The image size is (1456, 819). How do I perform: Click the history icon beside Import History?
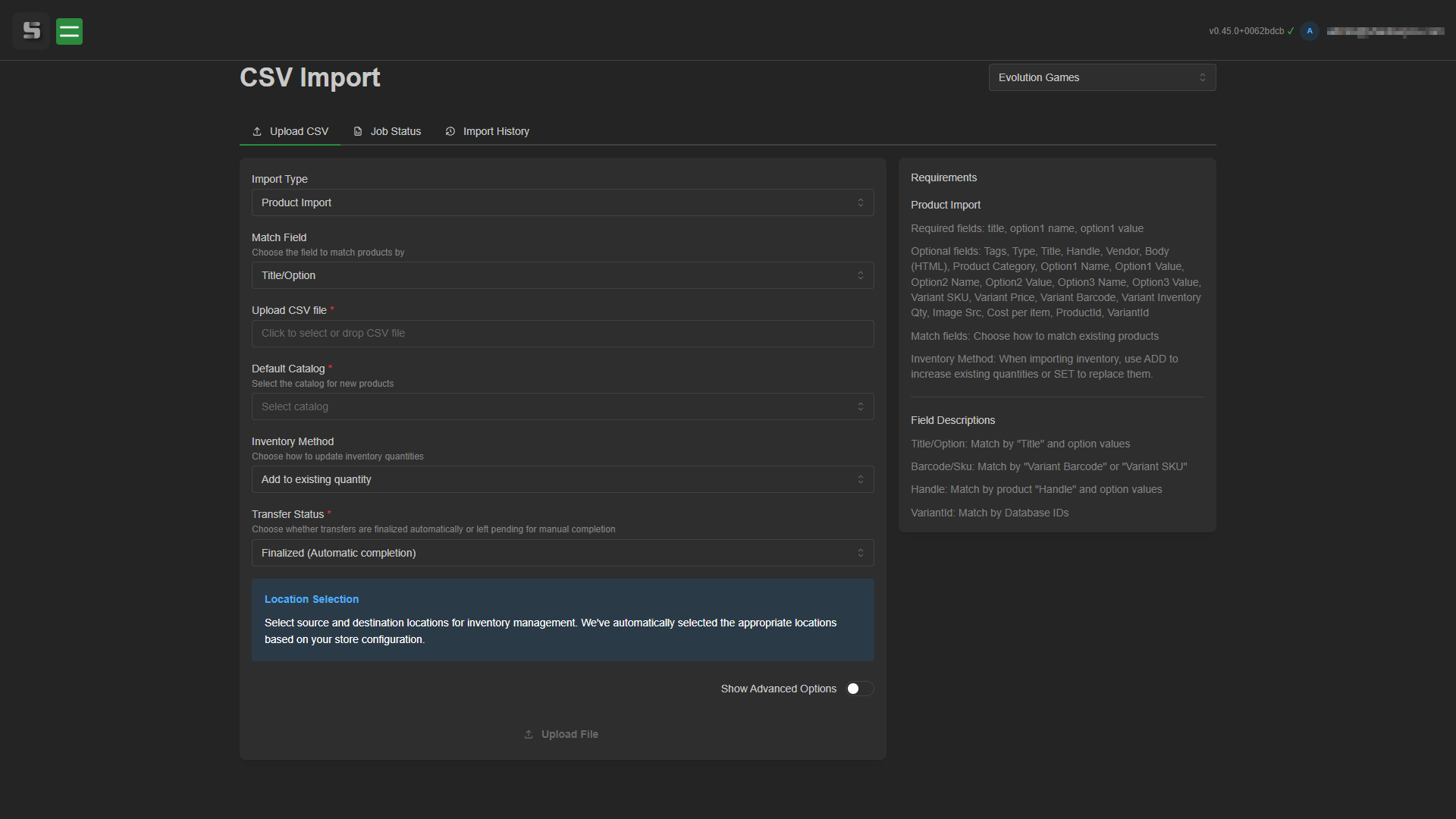click(450, 130)
